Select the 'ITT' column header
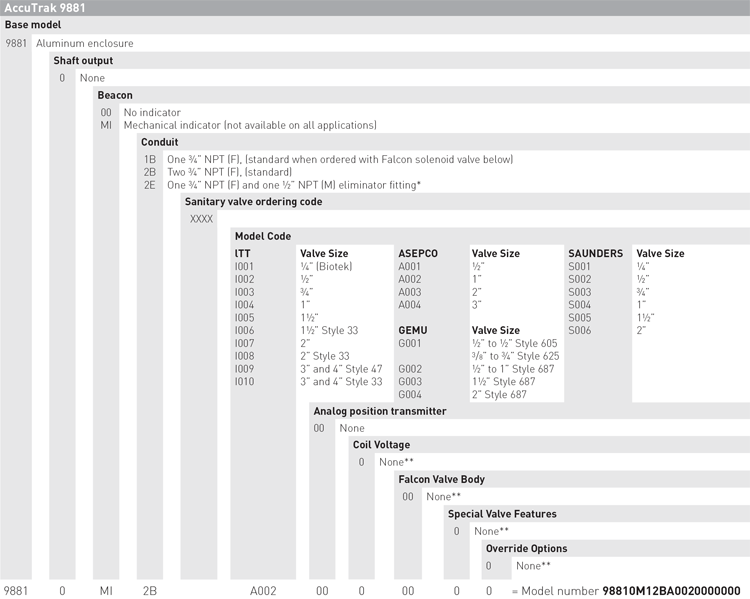This screenshot has height=599, width=750. pos(243,254)
